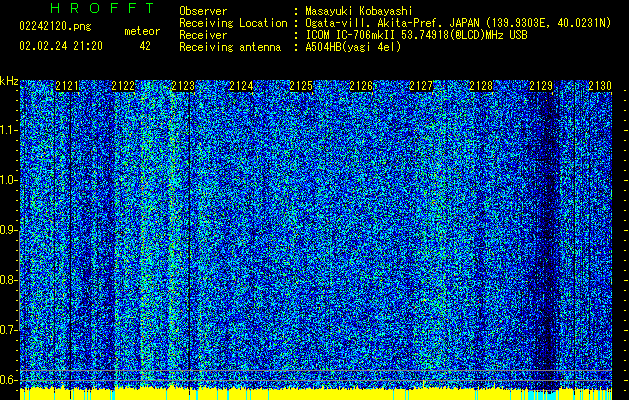Click the 2127 time marker
This screenshot has width=629, height=400.
pyautogui.click(x=421, y=86)
